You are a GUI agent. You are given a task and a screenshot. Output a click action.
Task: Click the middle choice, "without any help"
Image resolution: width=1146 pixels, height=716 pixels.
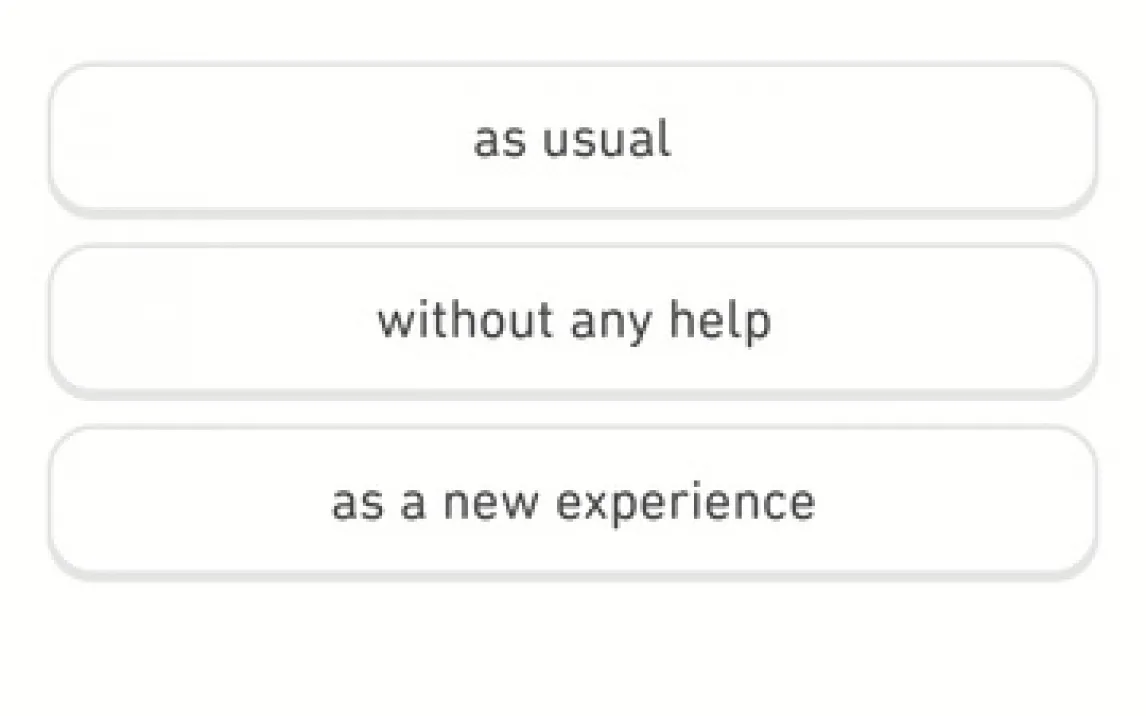pyautogui.click(x=572, y=320)
